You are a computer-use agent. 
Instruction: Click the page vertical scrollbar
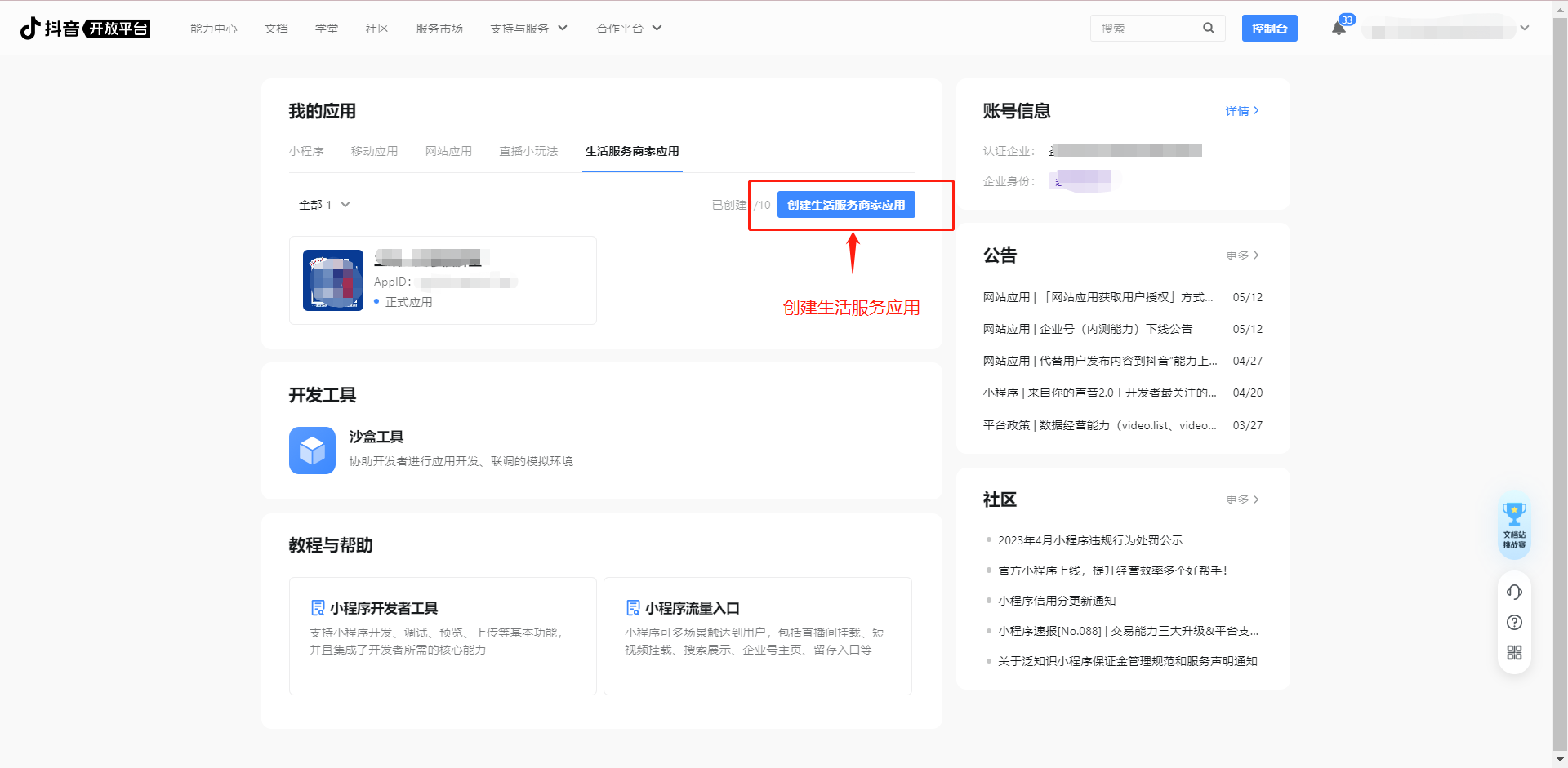(1560, 382)
